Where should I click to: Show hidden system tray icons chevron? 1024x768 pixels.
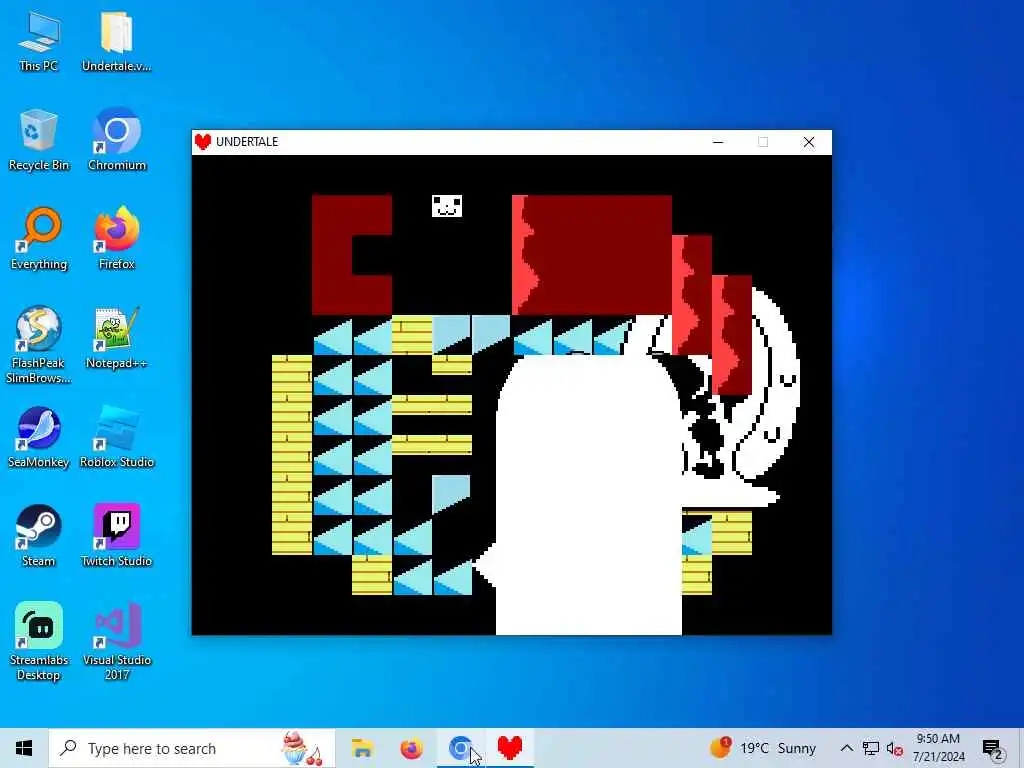pyautogui.click(x=846, y=748)
